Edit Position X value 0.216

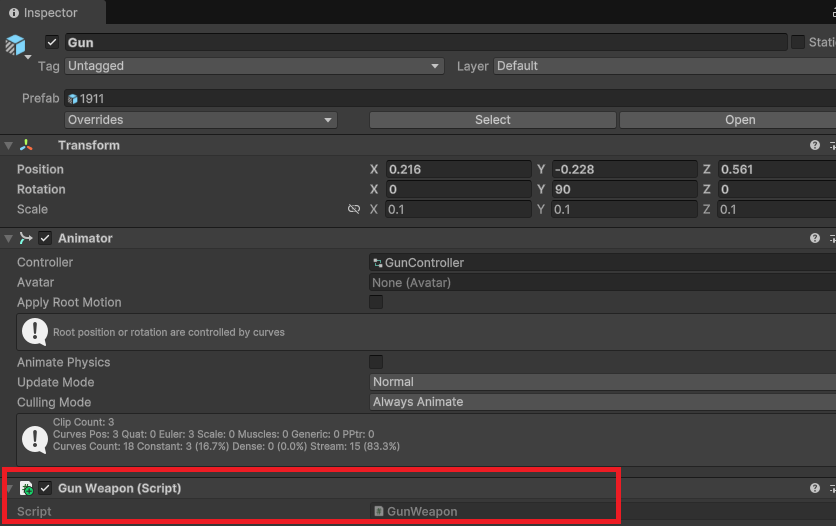tap(459, 169)
